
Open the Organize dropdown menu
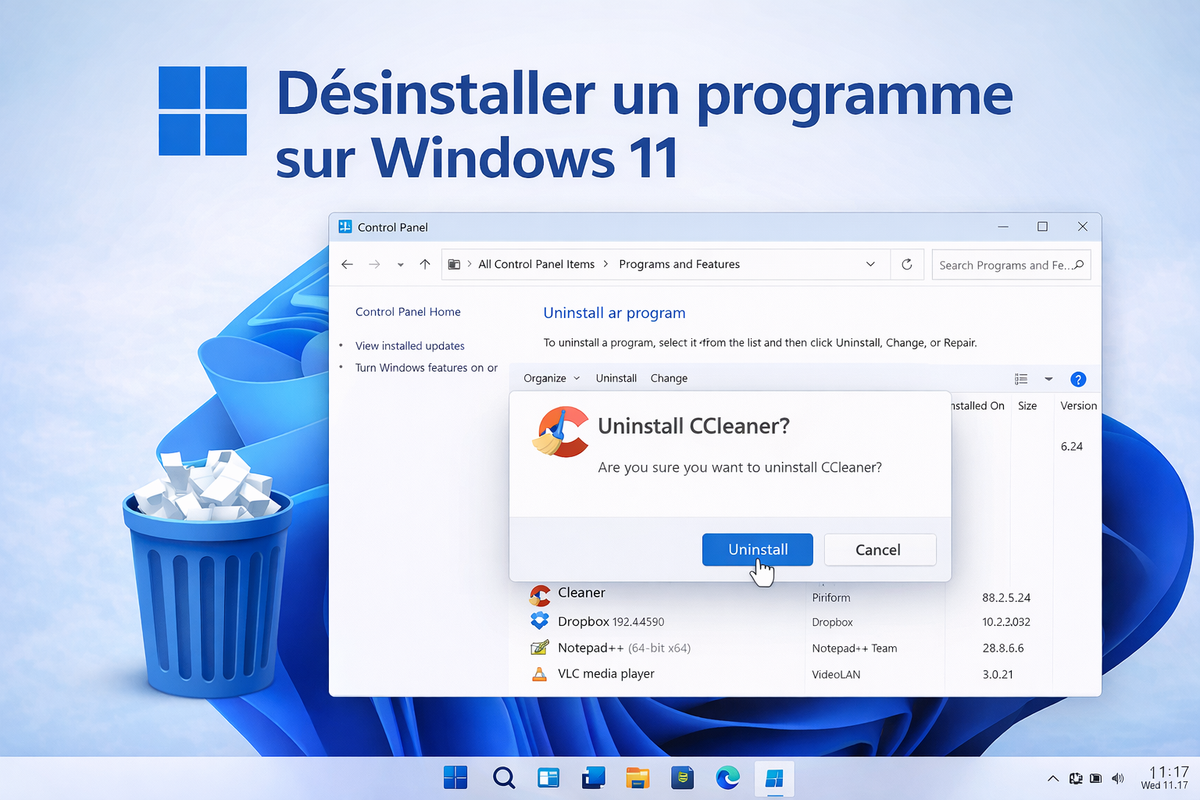pyautogui.click(x=549, y=378)
